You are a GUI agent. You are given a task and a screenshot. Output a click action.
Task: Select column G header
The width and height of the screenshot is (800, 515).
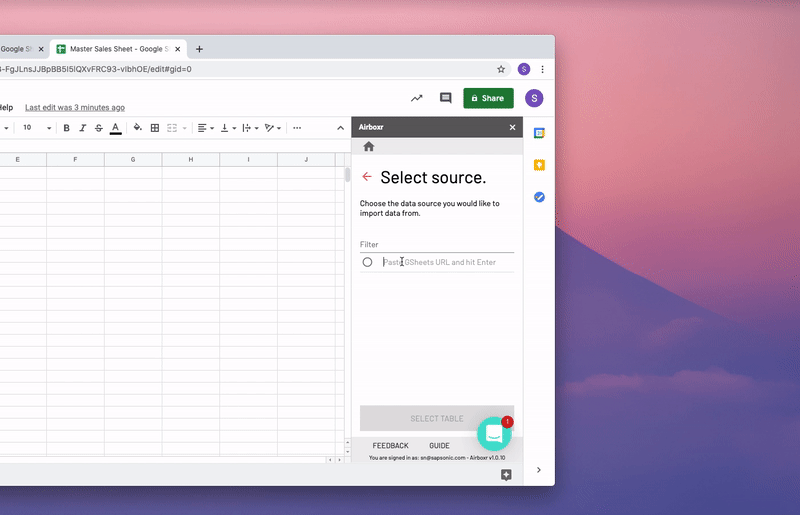click(133, 160)
